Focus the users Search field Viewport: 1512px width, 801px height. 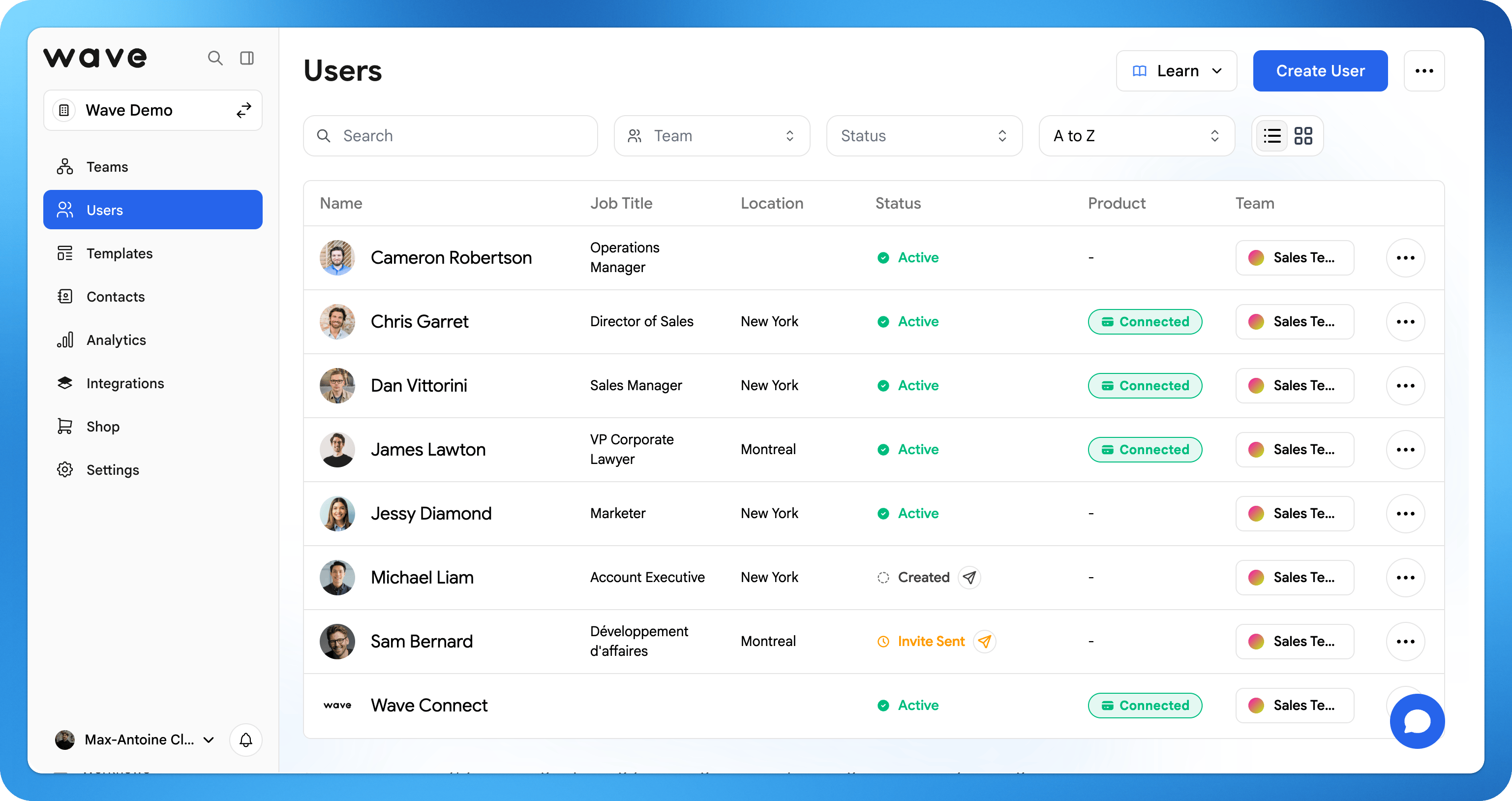pos(450,136)
